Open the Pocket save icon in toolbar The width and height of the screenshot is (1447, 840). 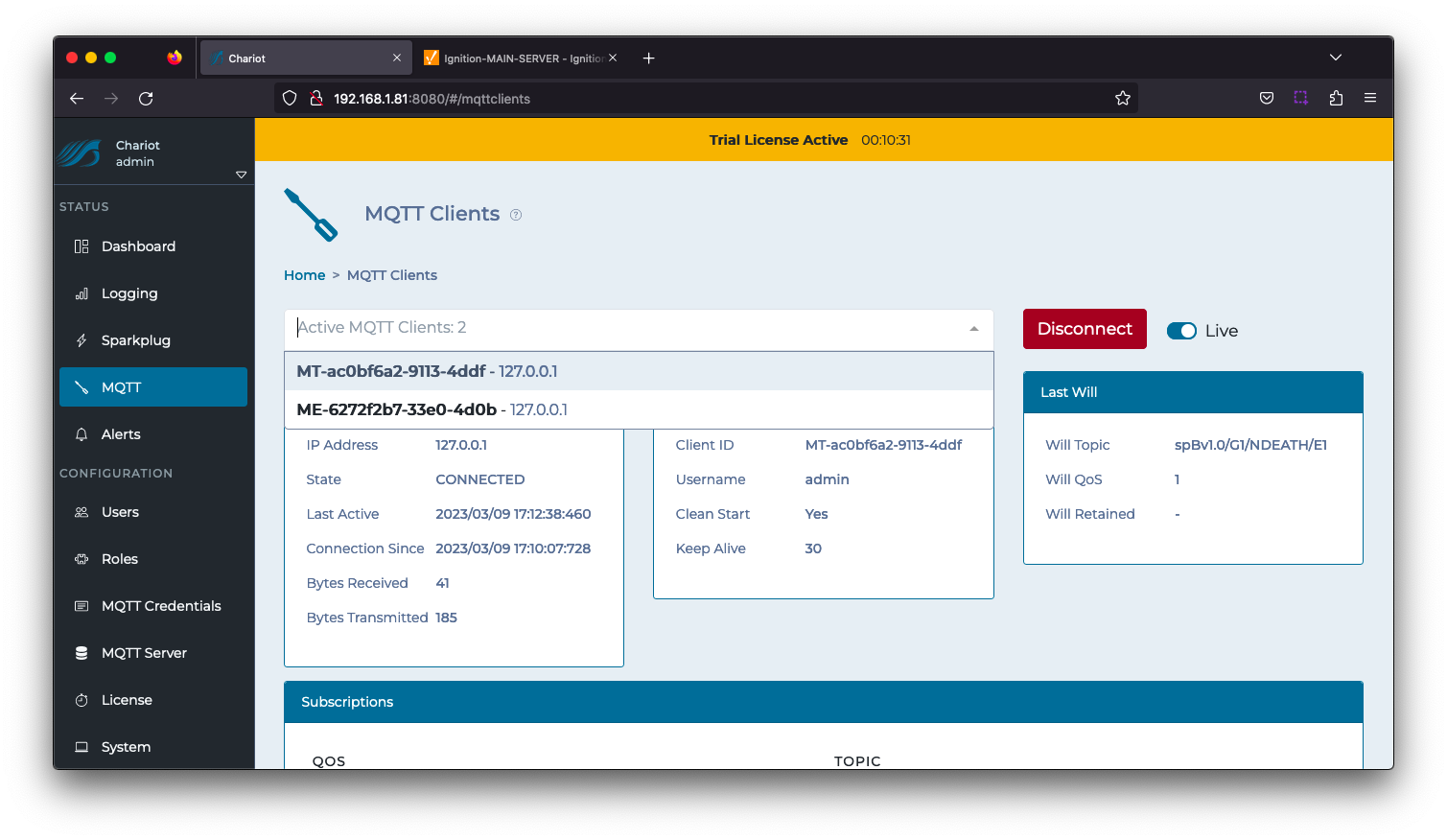pyautogui.click(x=1267, y=98)
